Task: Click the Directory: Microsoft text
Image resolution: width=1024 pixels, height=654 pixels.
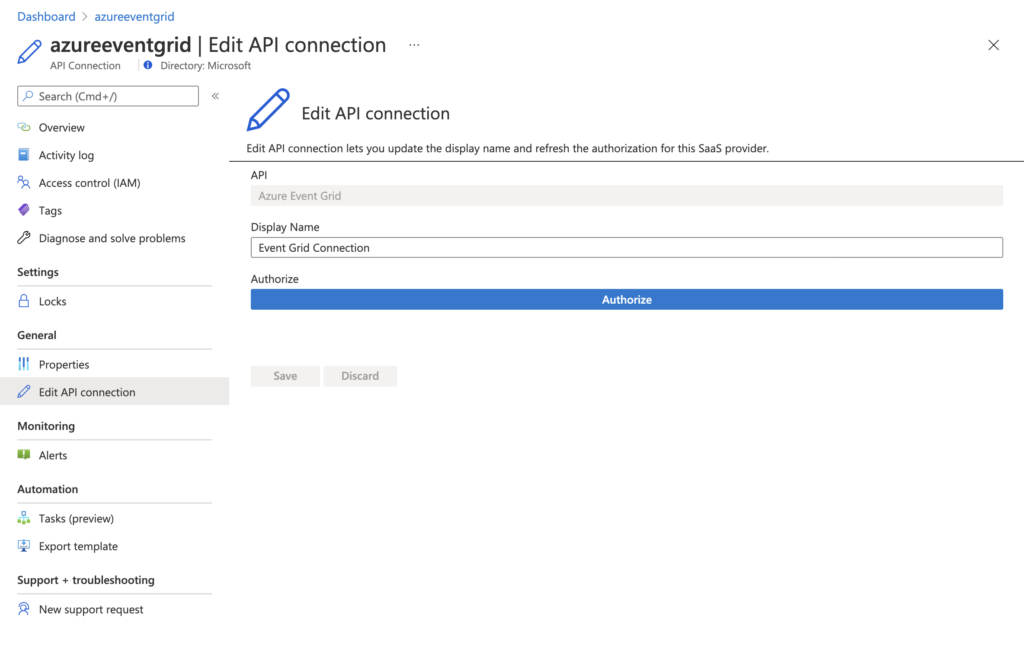Action: coord(206,65)
